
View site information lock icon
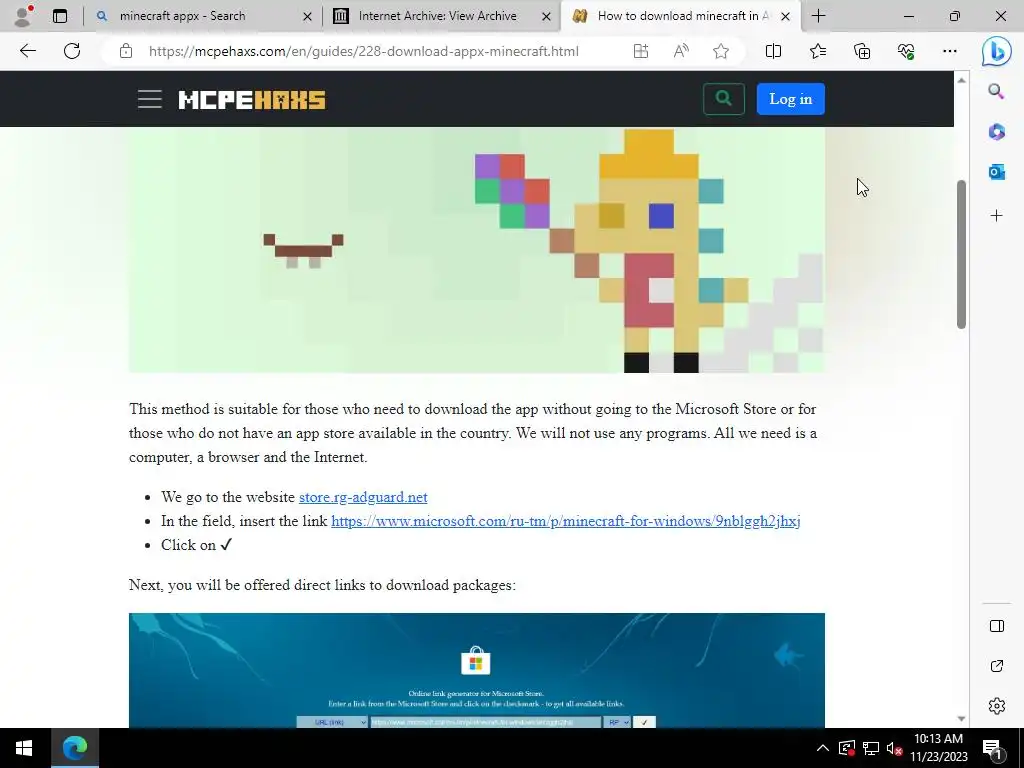pyautogui.click(x=126, y=51)
